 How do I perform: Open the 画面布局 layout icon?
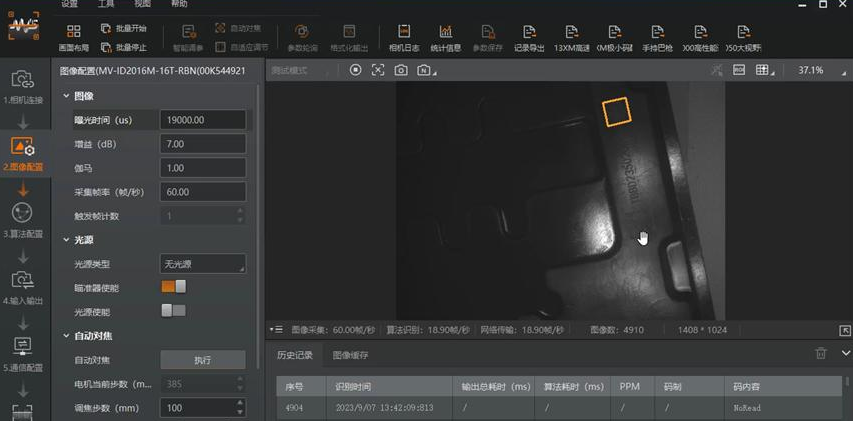[73, 37]
